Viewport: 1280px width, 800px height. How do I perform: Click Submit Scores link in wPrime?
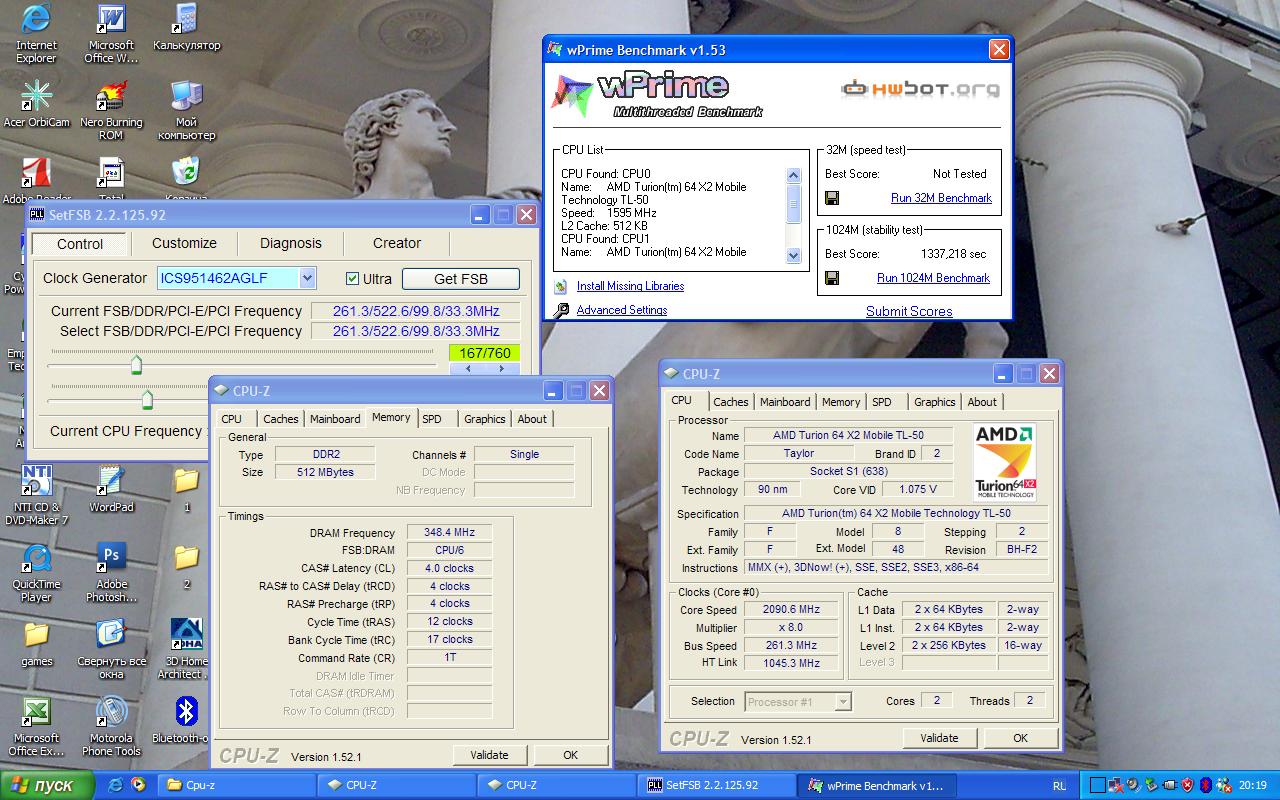pyautogui.click(x=909, y=311)
